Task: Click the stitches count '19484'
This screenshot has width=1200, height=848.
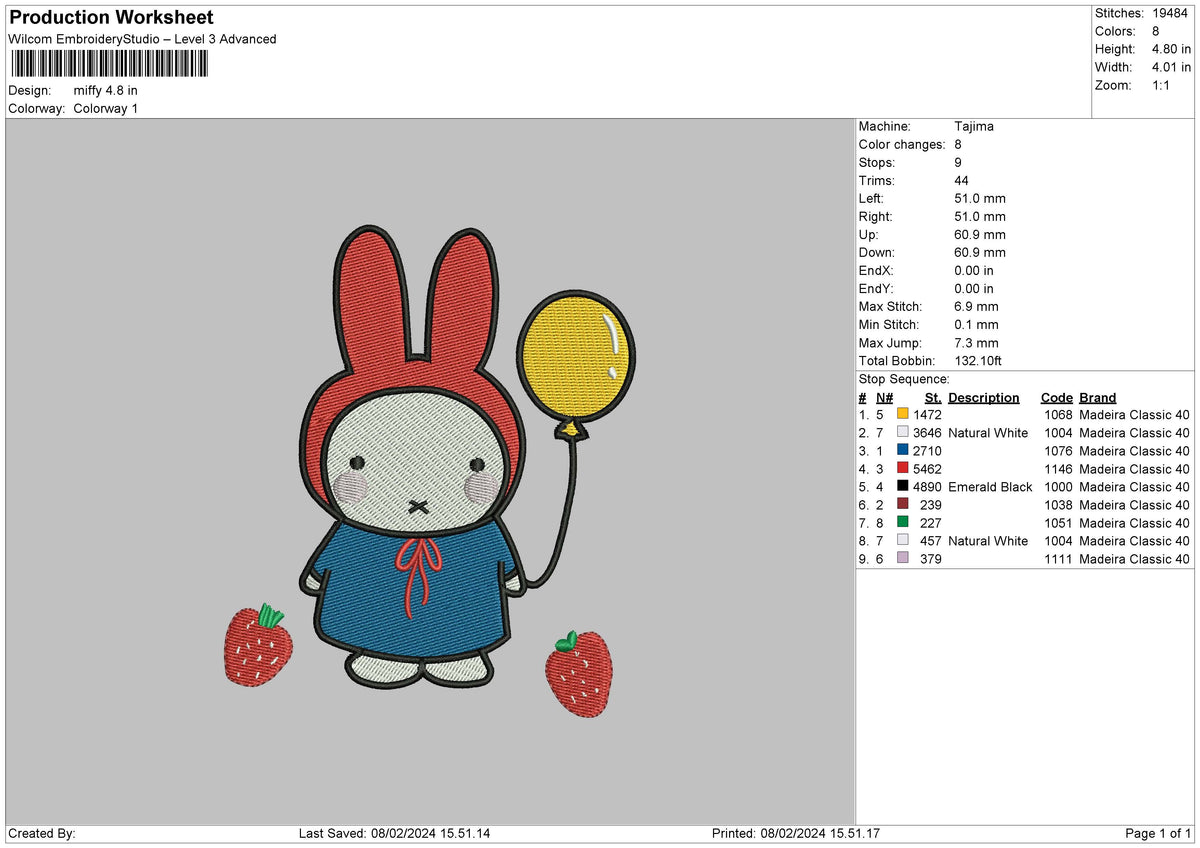Action: (1172, 14)
